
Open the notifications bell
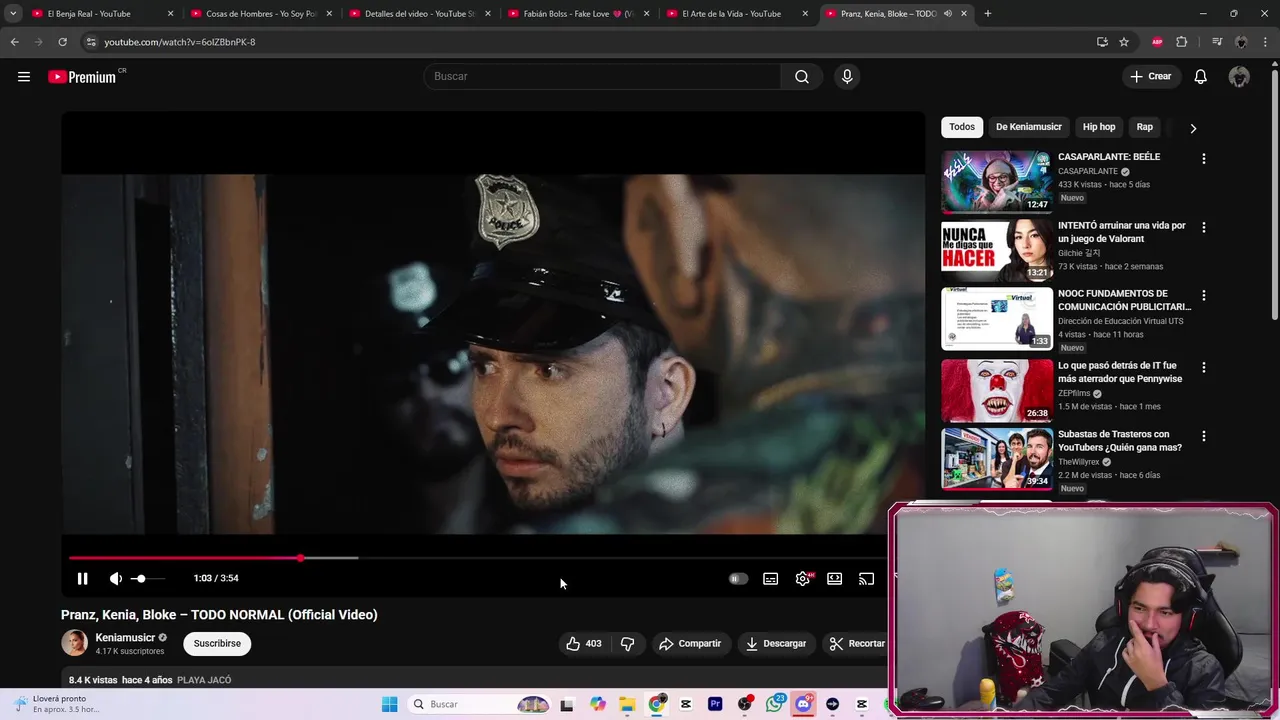tap(1201, 77)
